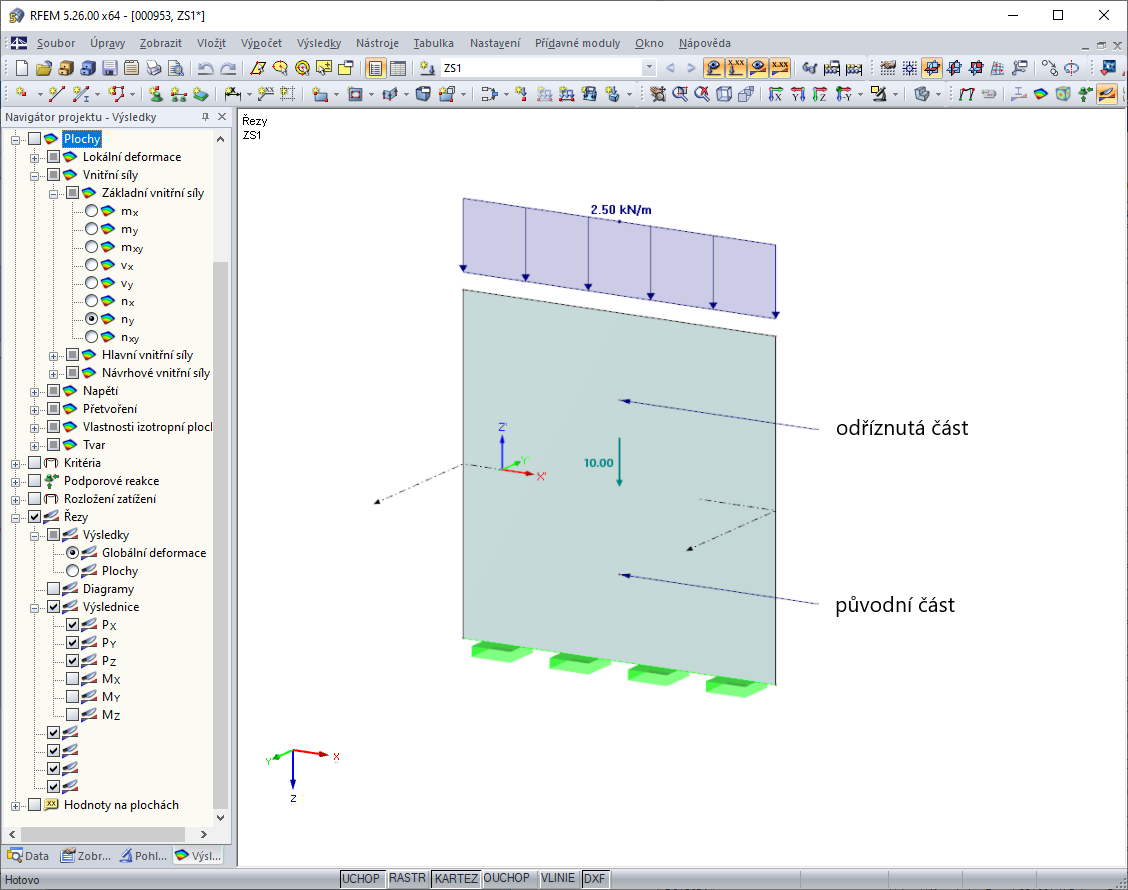Switch to the Data navigator tab
Screen dimensions: 1128x890
coord(28,855)
